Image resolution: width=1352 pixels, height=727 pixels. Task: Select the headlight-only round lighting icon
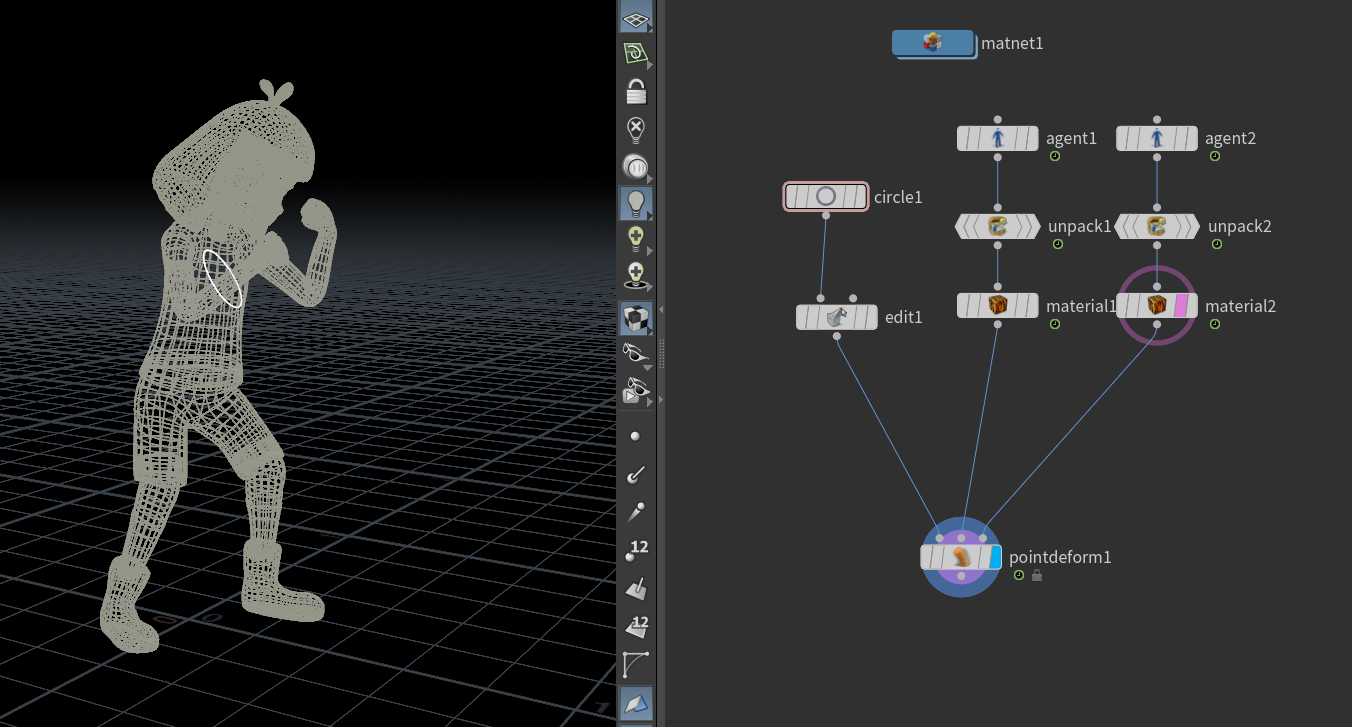point(636,166)
